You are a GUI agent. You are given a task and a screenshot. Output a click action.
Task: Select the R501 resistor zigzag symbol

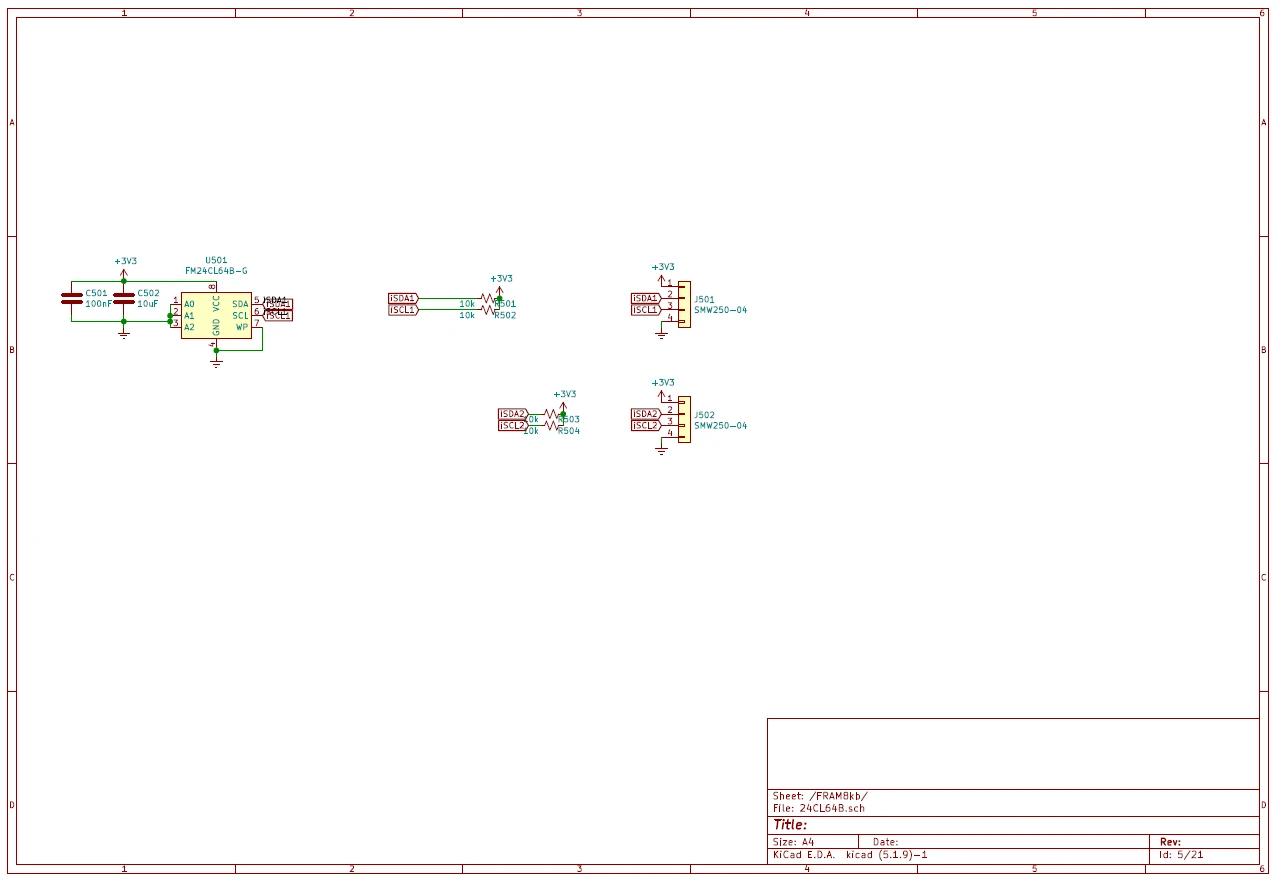(488, 298)
